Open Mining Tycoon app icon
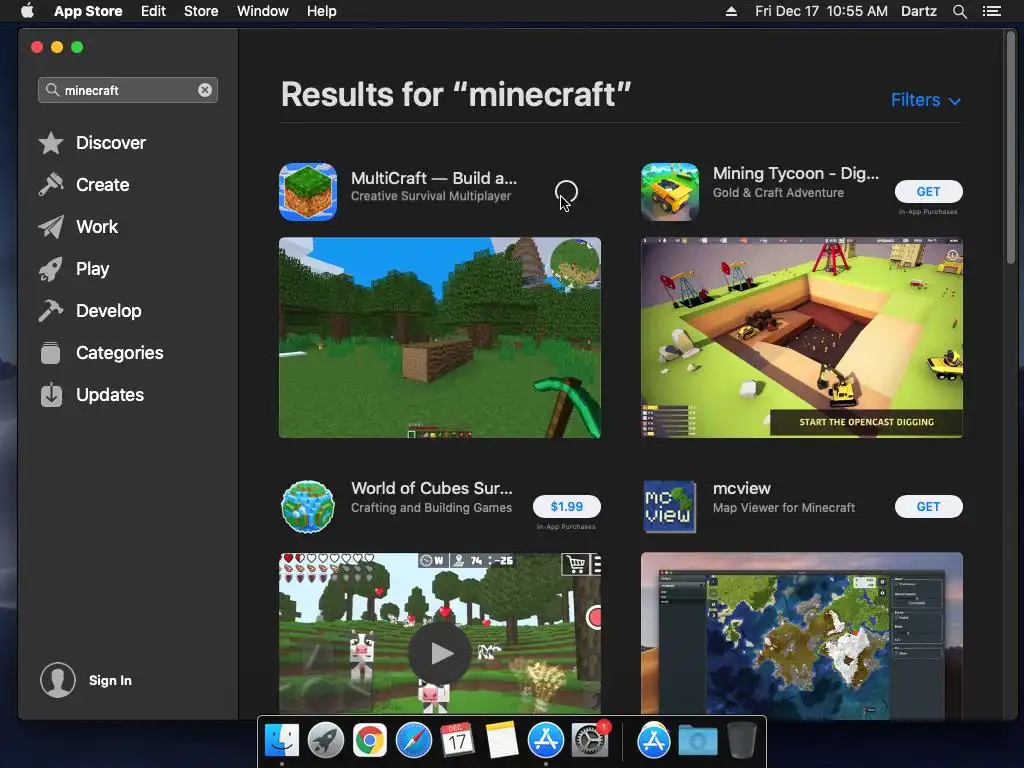This screenshot has height=768, width=1024. coord(670,192)
